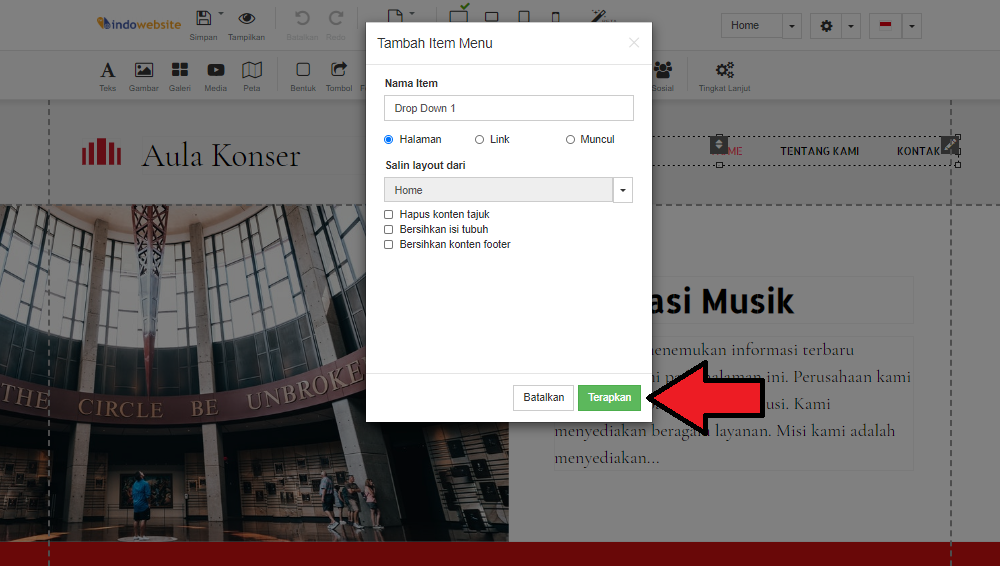Expand the language flag dropdown arrow

[x=911, y=26]
